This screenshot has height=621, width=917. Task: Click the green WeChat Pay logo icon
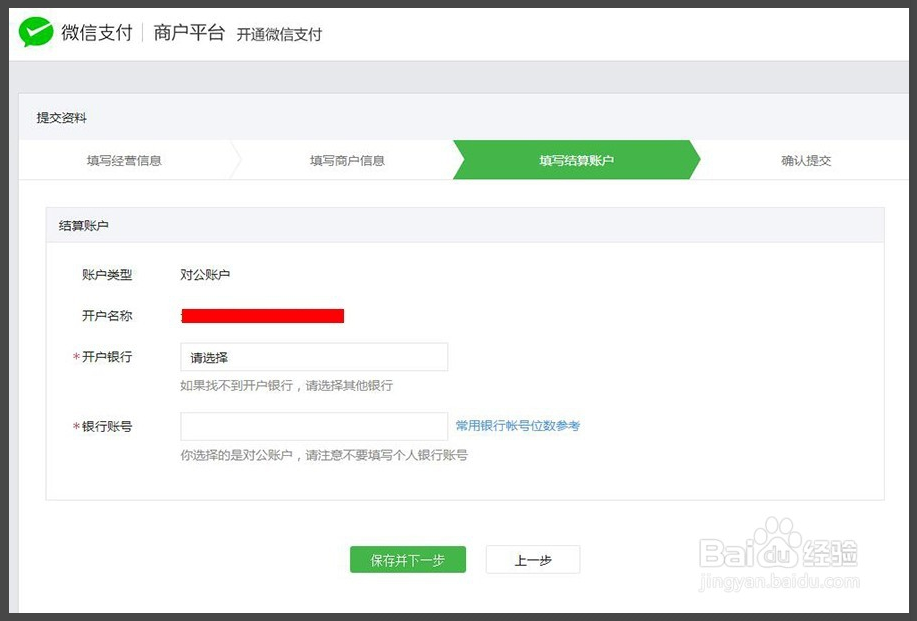click(36, 33)
